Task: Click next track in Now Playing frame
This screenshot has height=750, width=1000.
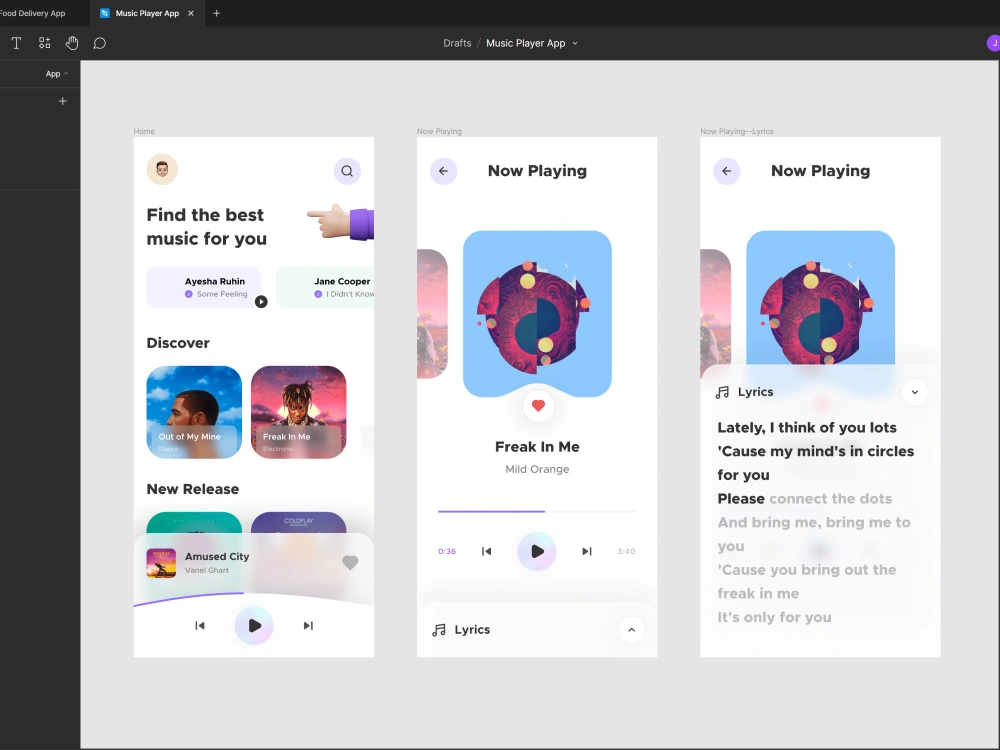Action: pos(587,551)
